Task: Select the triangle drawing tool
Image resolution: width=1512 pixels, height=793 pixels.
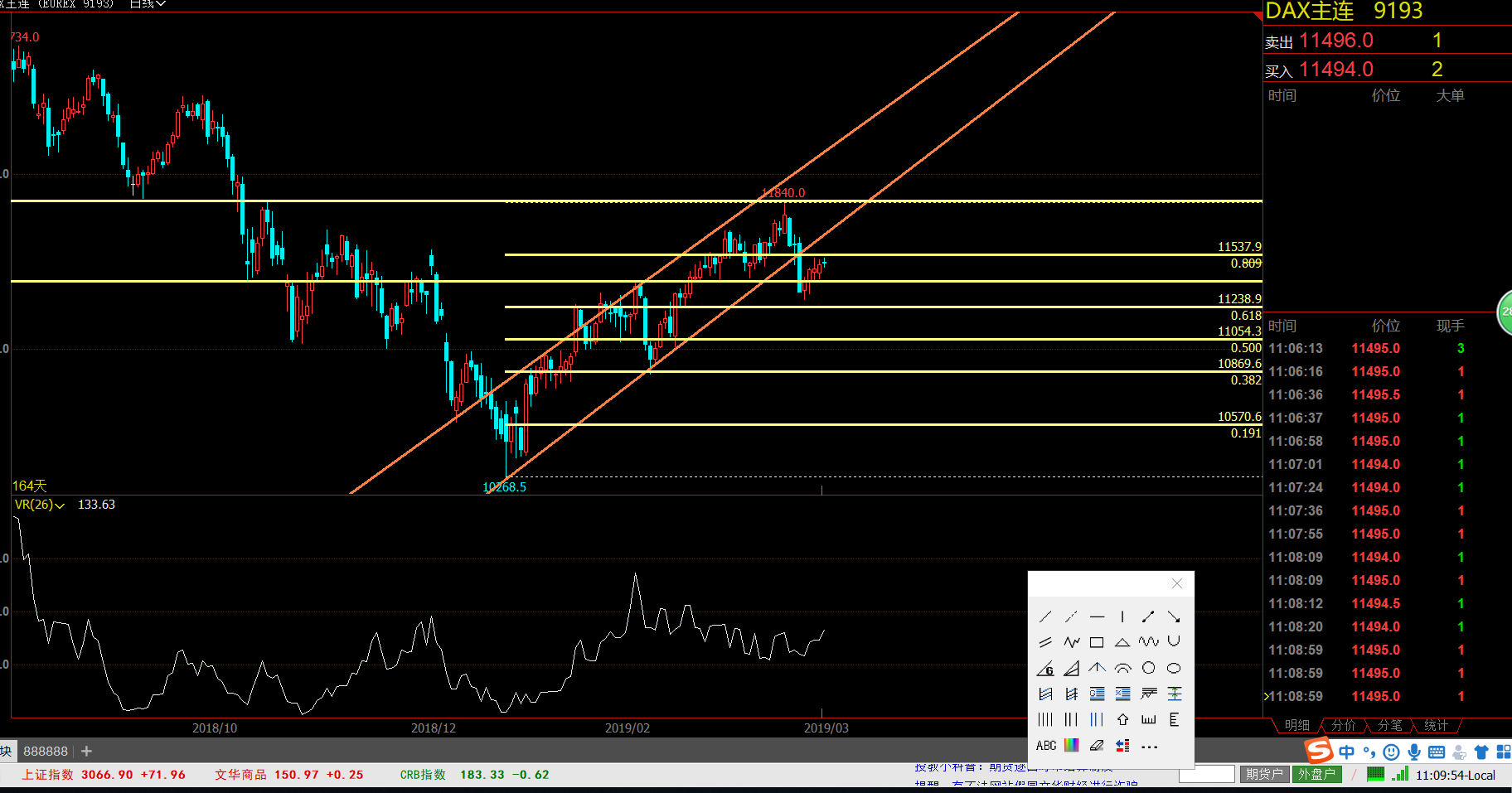Action: (x=1122, y=642)
